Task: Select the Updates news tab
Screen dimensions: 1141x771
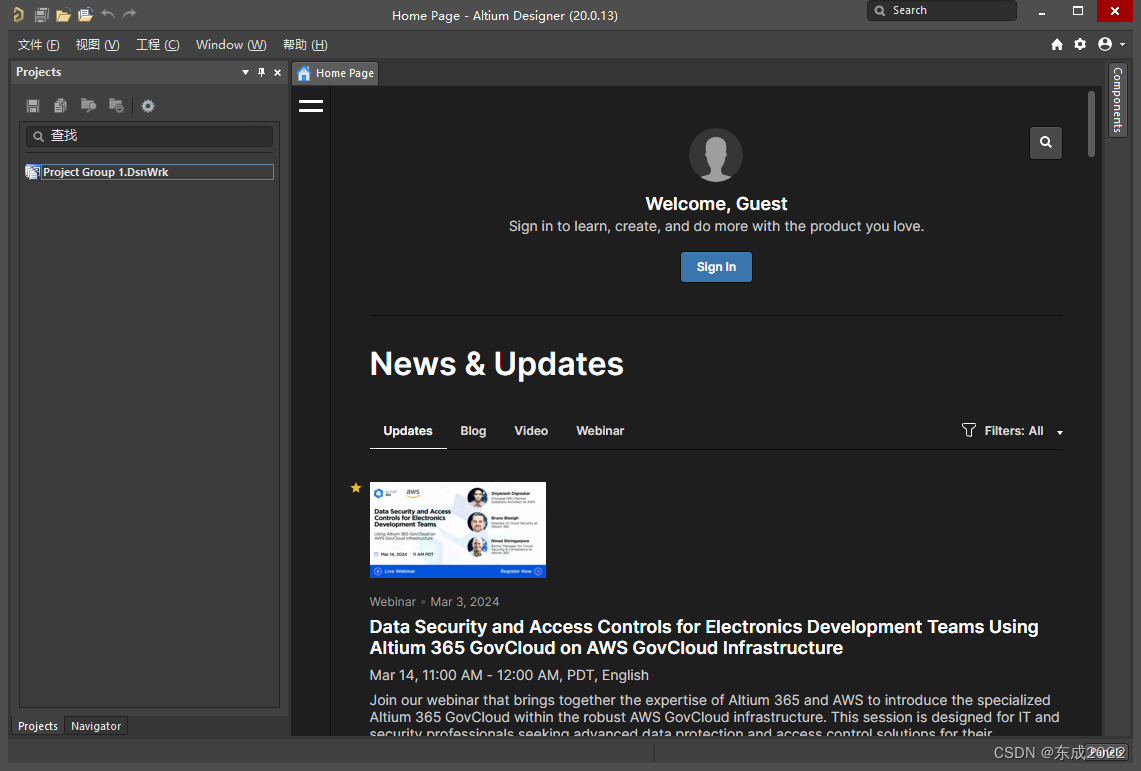Action: click(408, 431)
